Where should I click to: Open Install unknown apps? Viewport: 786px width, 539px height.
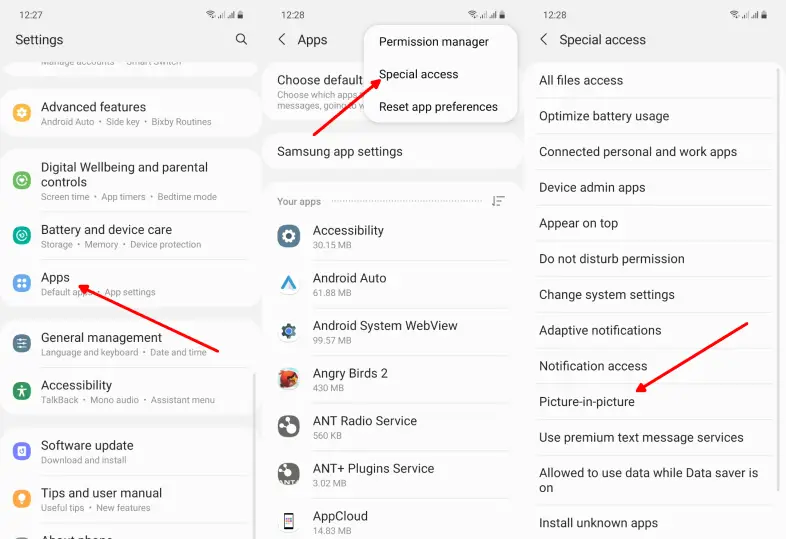point(654,522)
